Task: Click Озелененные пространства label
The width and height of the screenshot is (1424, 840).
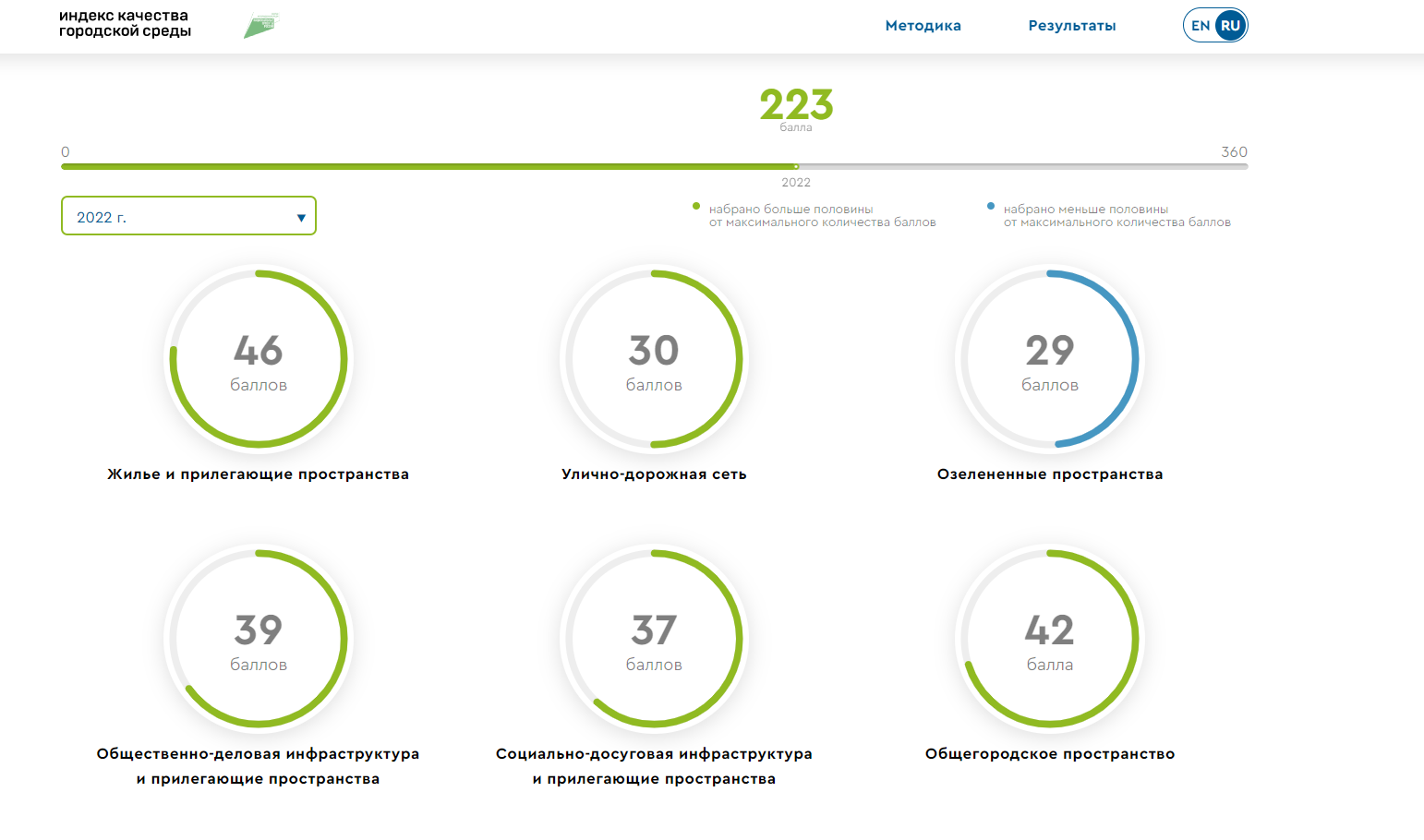Action: [x=1050, y=474]
